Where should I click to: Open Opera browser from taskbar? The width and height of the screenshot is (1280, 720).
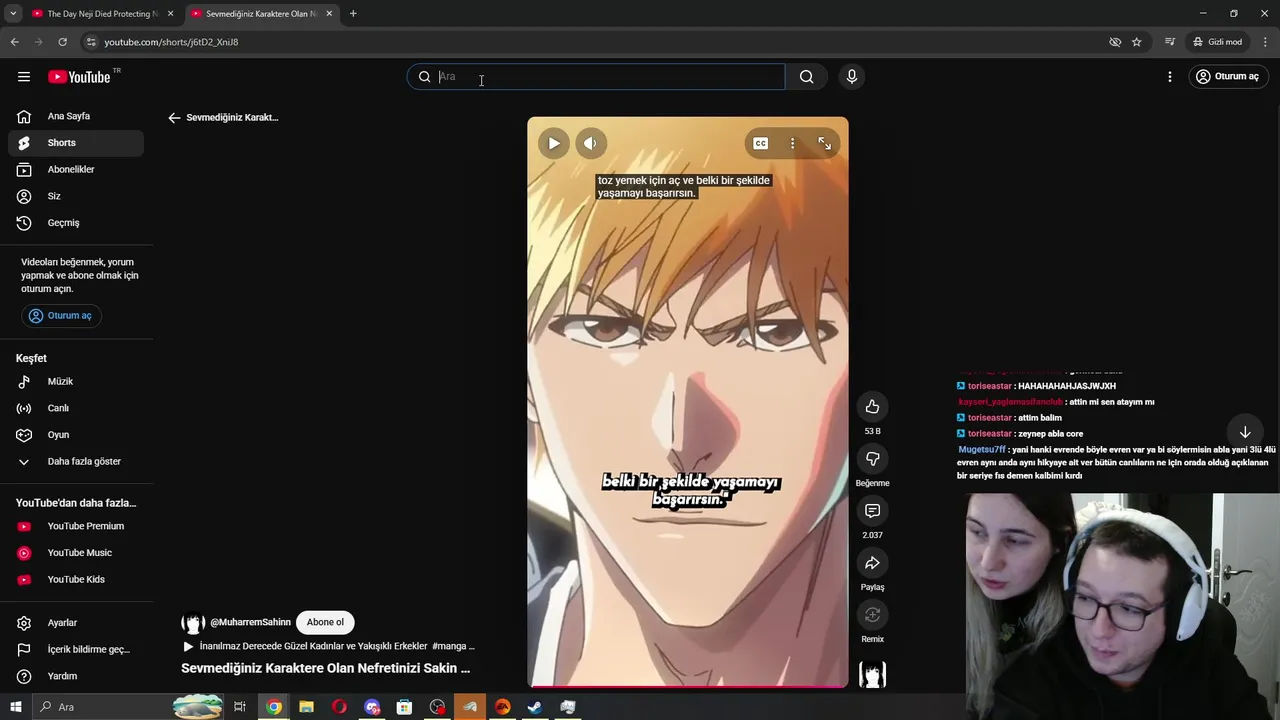click(339, 707)
